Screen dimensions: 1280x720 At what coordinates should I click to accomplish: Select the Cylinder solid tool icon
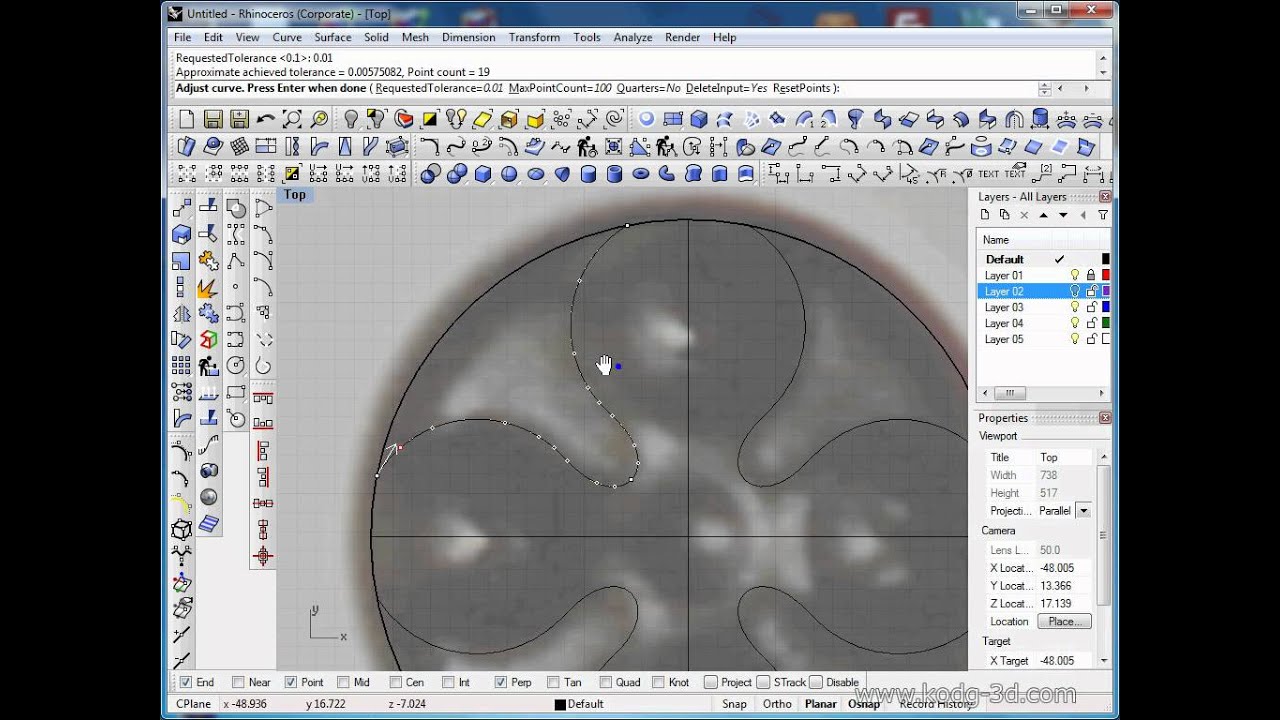[588, 173]
